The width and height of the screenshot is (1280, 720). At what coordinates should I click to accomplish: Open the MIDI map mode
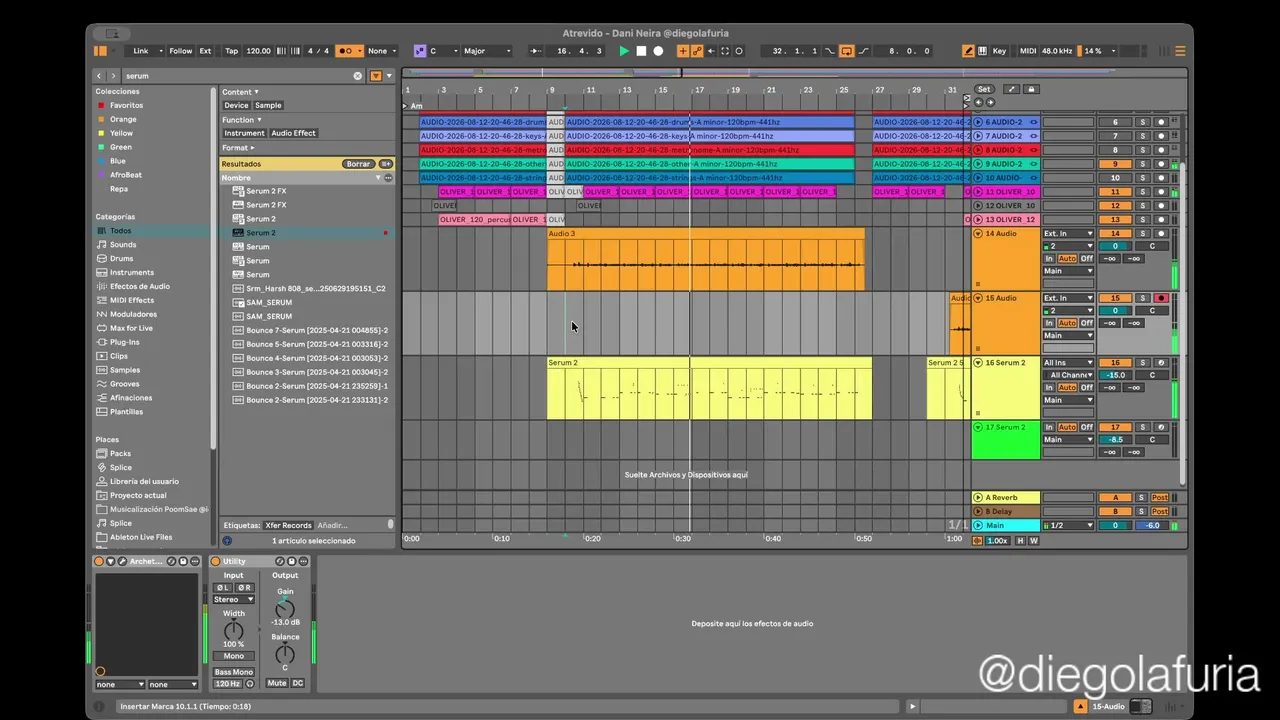point(1028,51)
